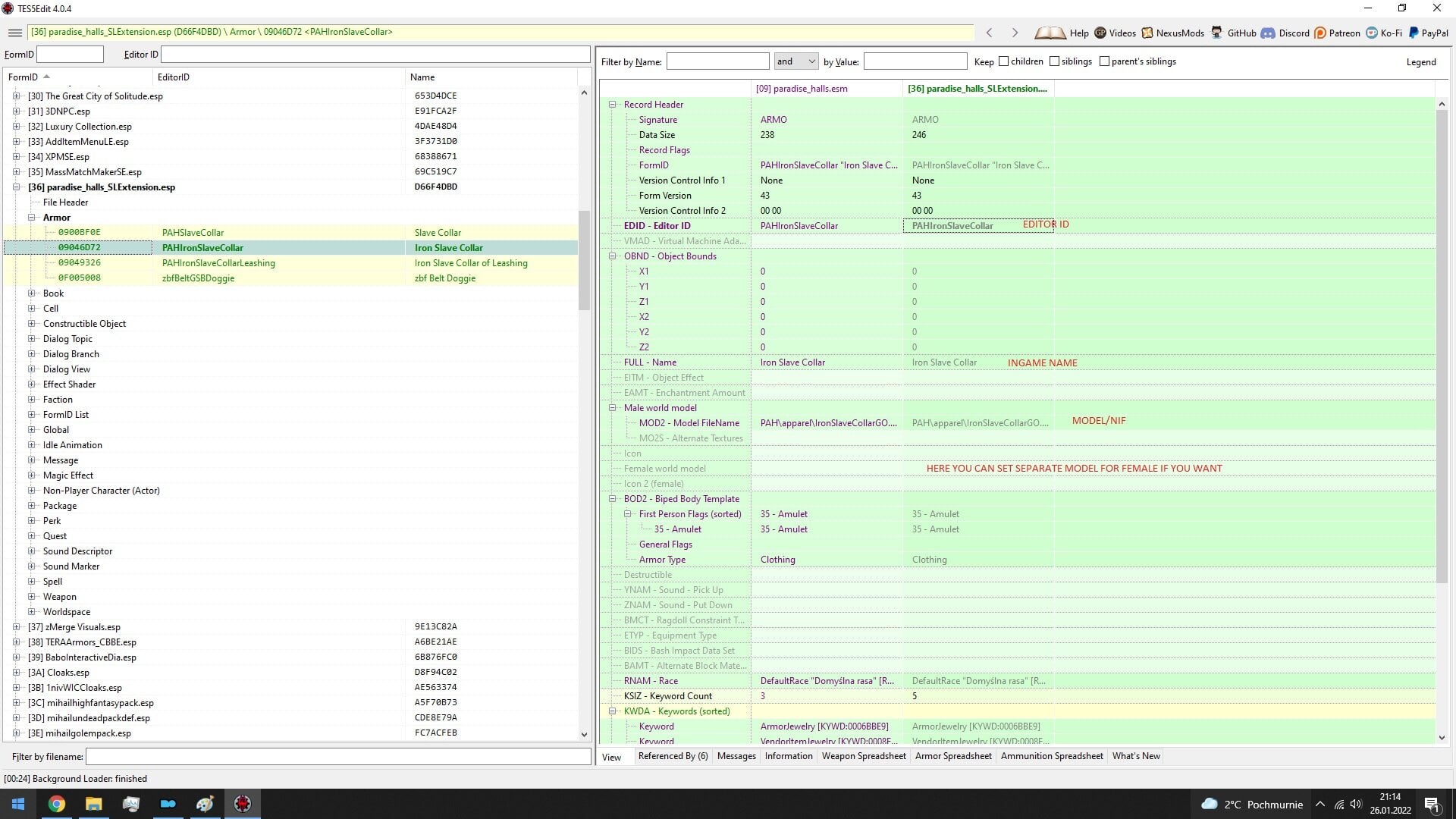1456x819 pixels.
Task: Select File Header tree item
Action: [x=65, y=202]
